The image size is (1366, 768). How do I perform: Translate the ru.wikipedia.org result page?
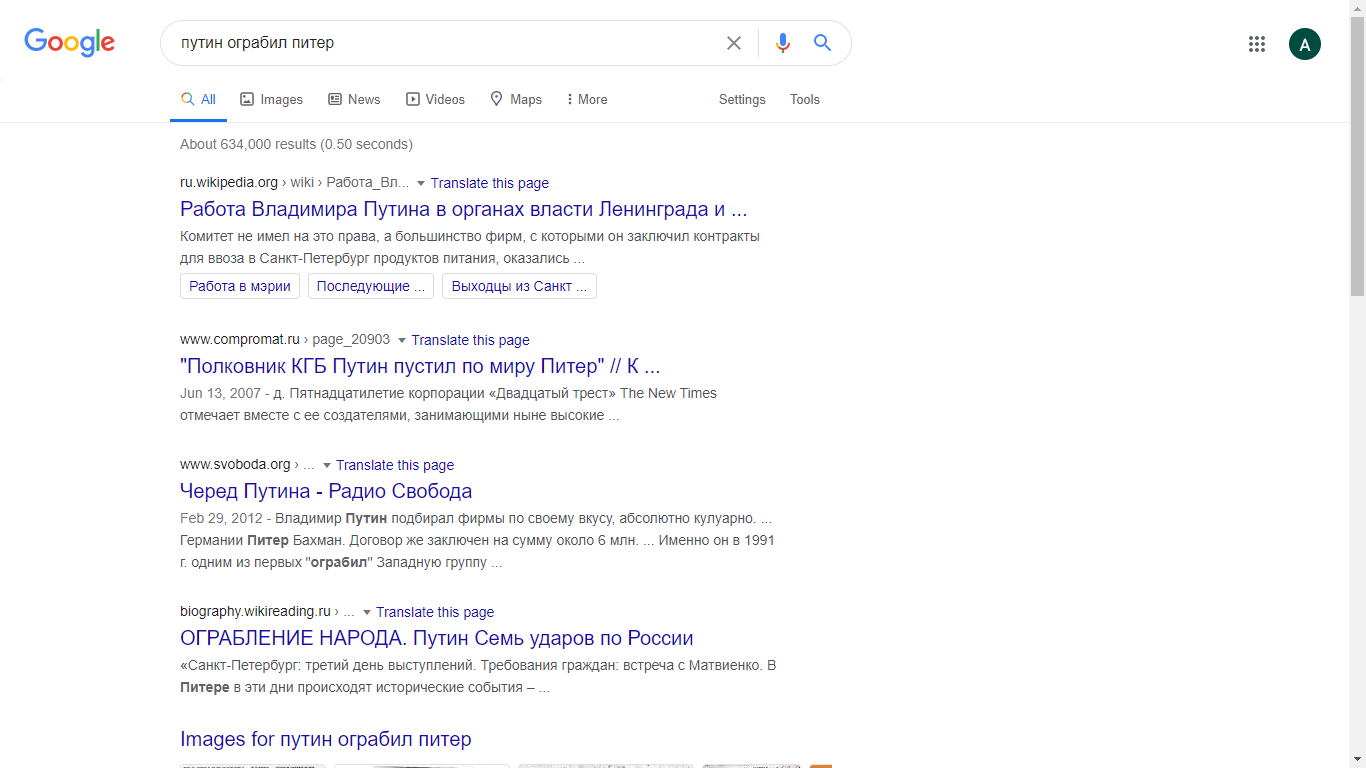490,183
